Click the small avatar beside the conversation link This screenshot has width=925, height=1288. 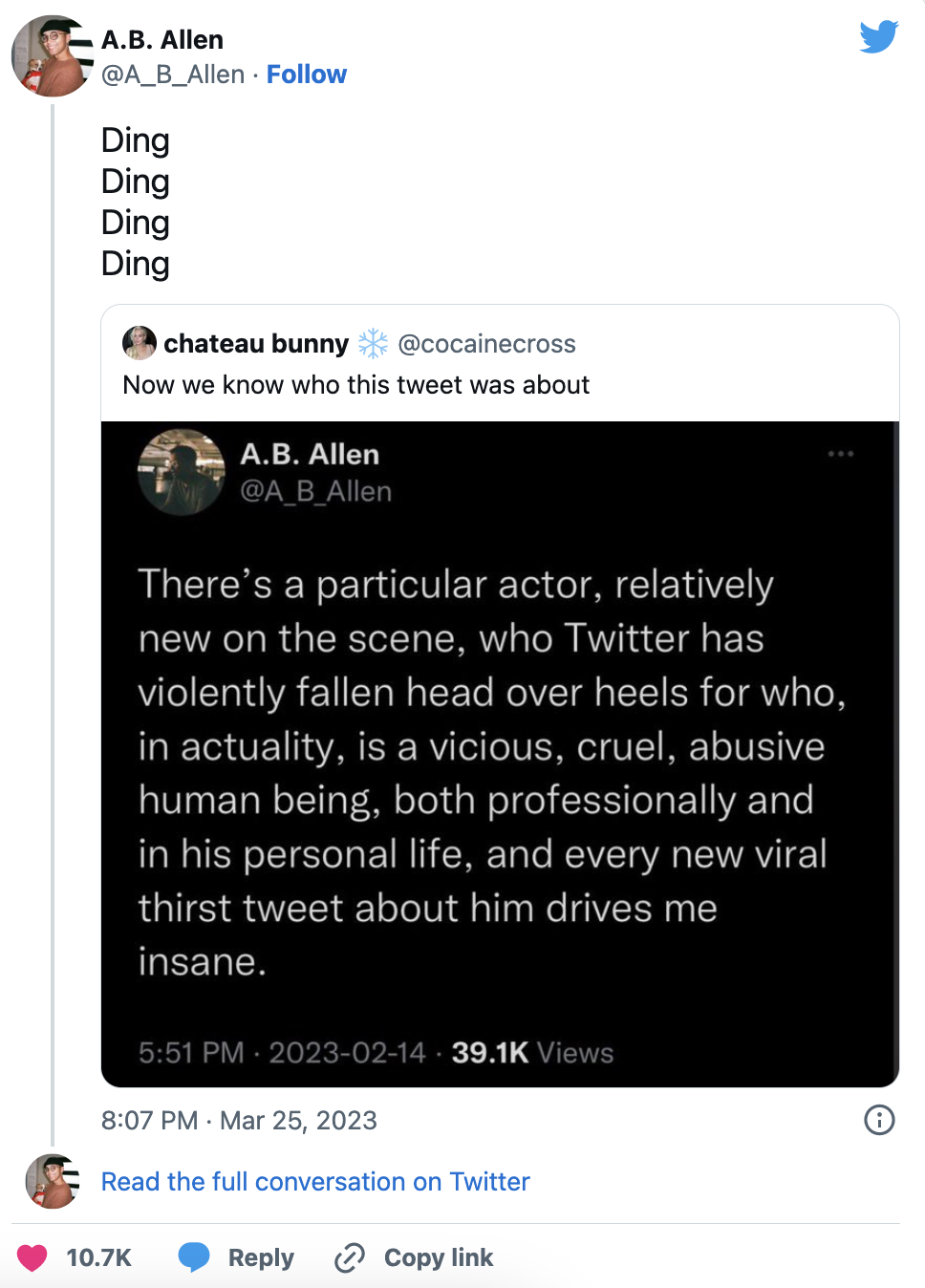(x=52, y=1181)
